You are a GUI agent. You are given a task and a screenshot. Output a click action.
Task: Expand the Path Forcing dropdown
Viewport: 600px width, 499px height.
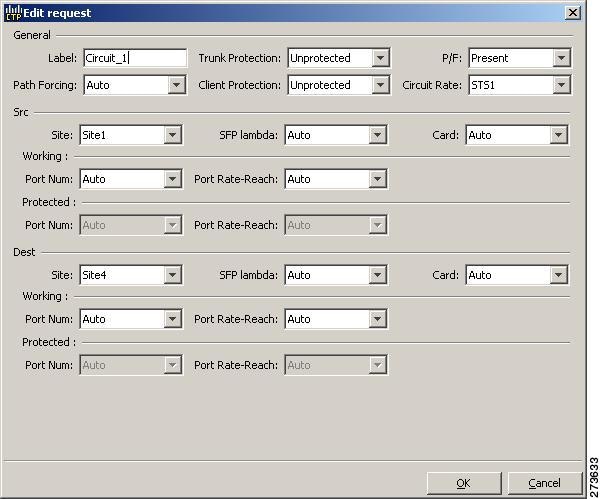tap(135, 85)
